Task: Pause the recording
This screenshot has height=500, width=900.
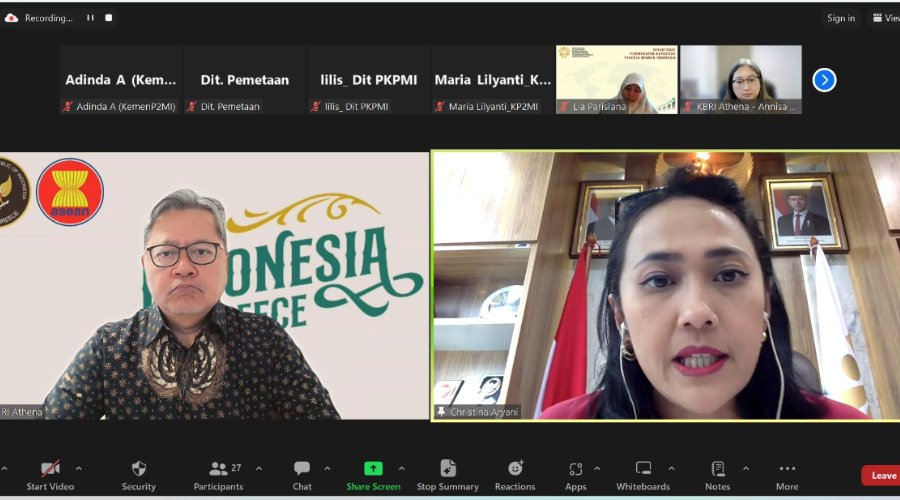Action: pyautogui.click(x=90, y=18)
